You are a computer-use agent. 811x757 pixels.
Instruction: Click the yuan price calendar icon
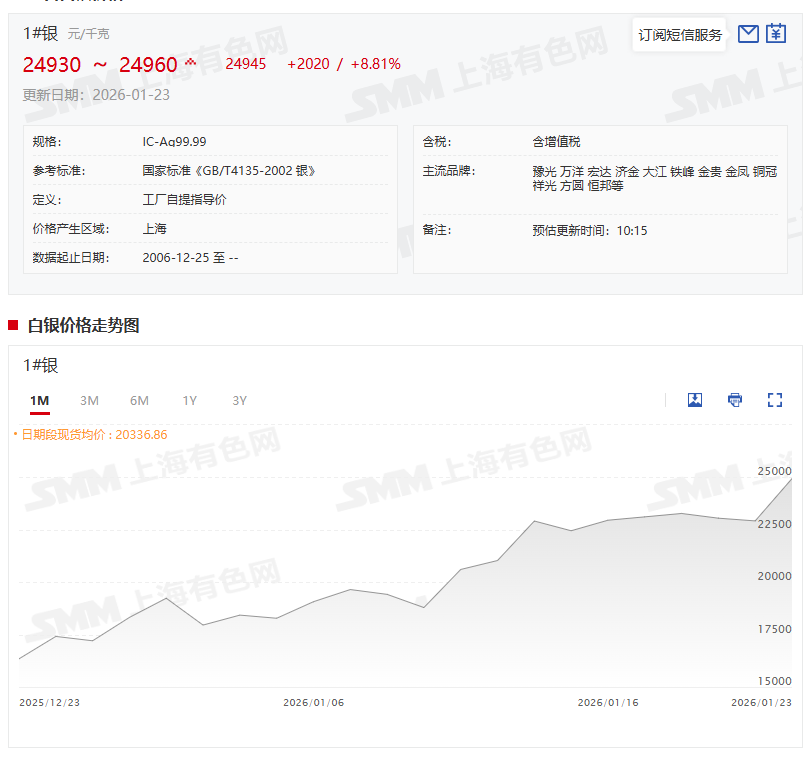click(776, 34)
